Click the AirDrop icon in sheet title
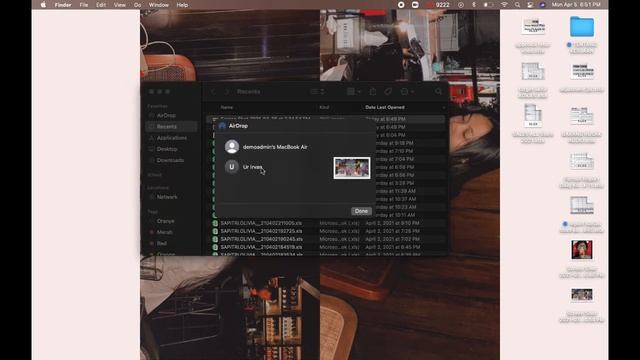The height and width of the screenshot is (360, 640). 222,126
